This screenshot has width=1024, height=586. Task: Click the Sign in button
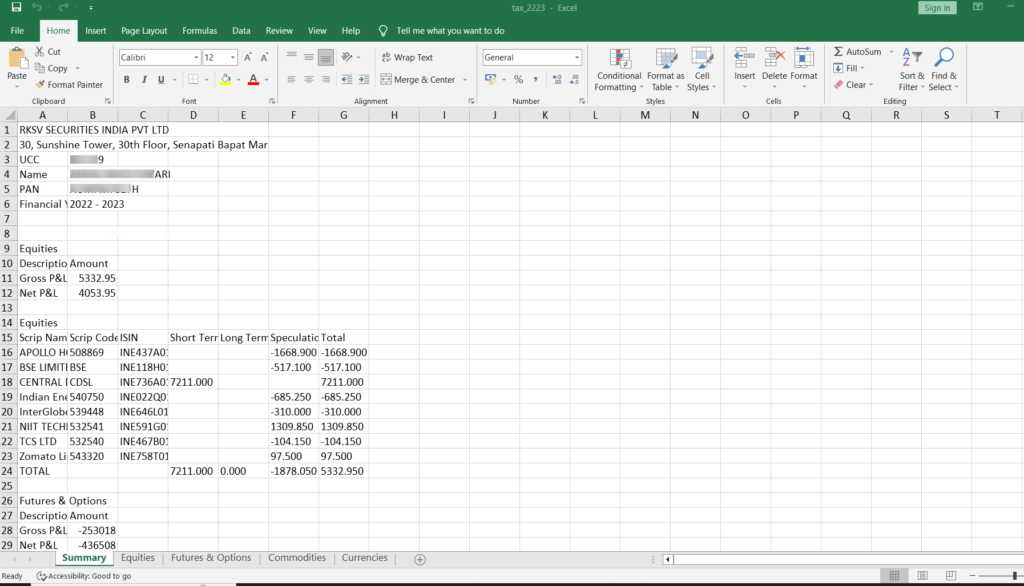point(936,7)
